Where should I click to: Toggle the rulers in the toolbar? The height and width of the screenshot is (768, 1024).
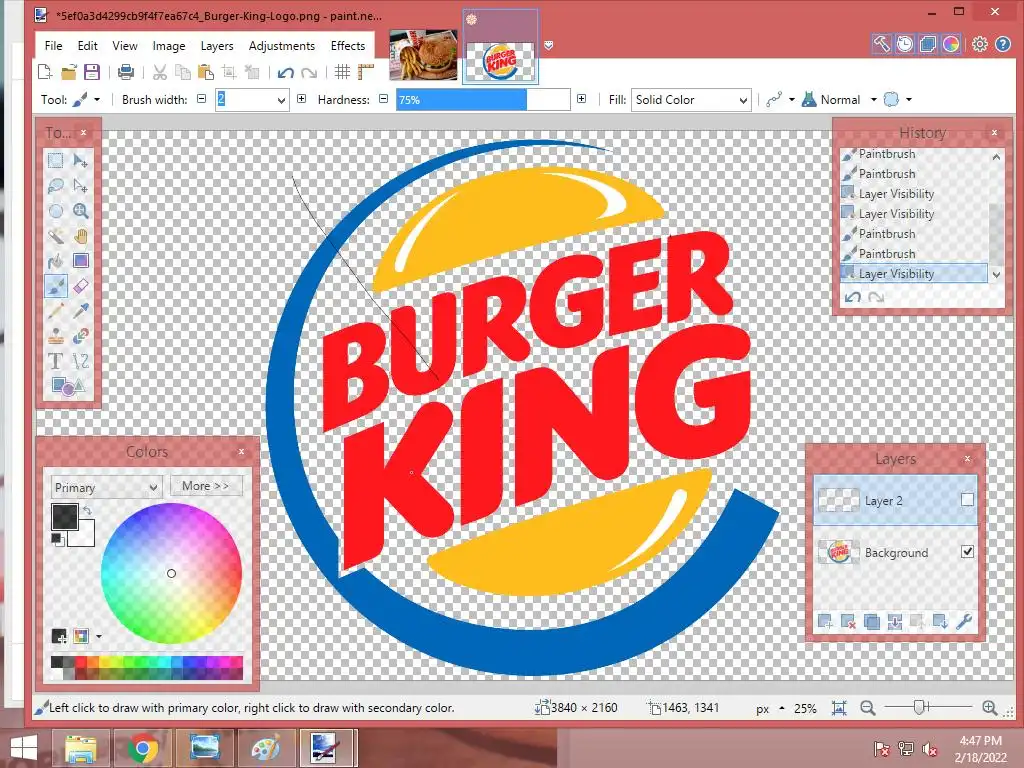pos(366,72)
